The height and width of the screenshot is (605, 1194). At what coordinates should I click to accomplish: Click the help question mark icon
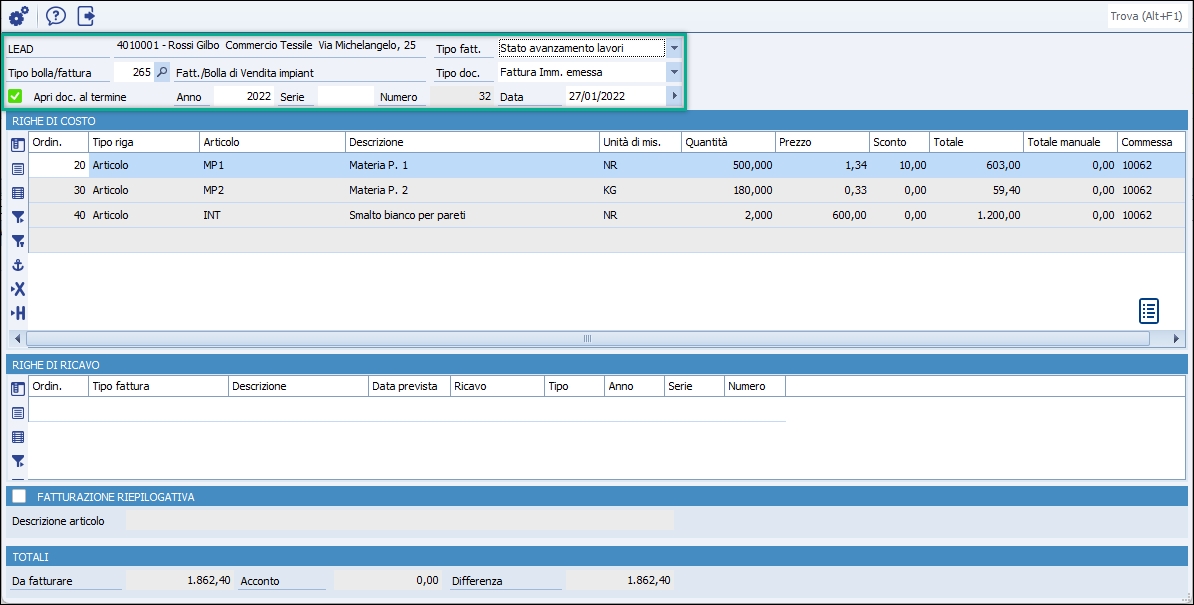coord(55,16)
